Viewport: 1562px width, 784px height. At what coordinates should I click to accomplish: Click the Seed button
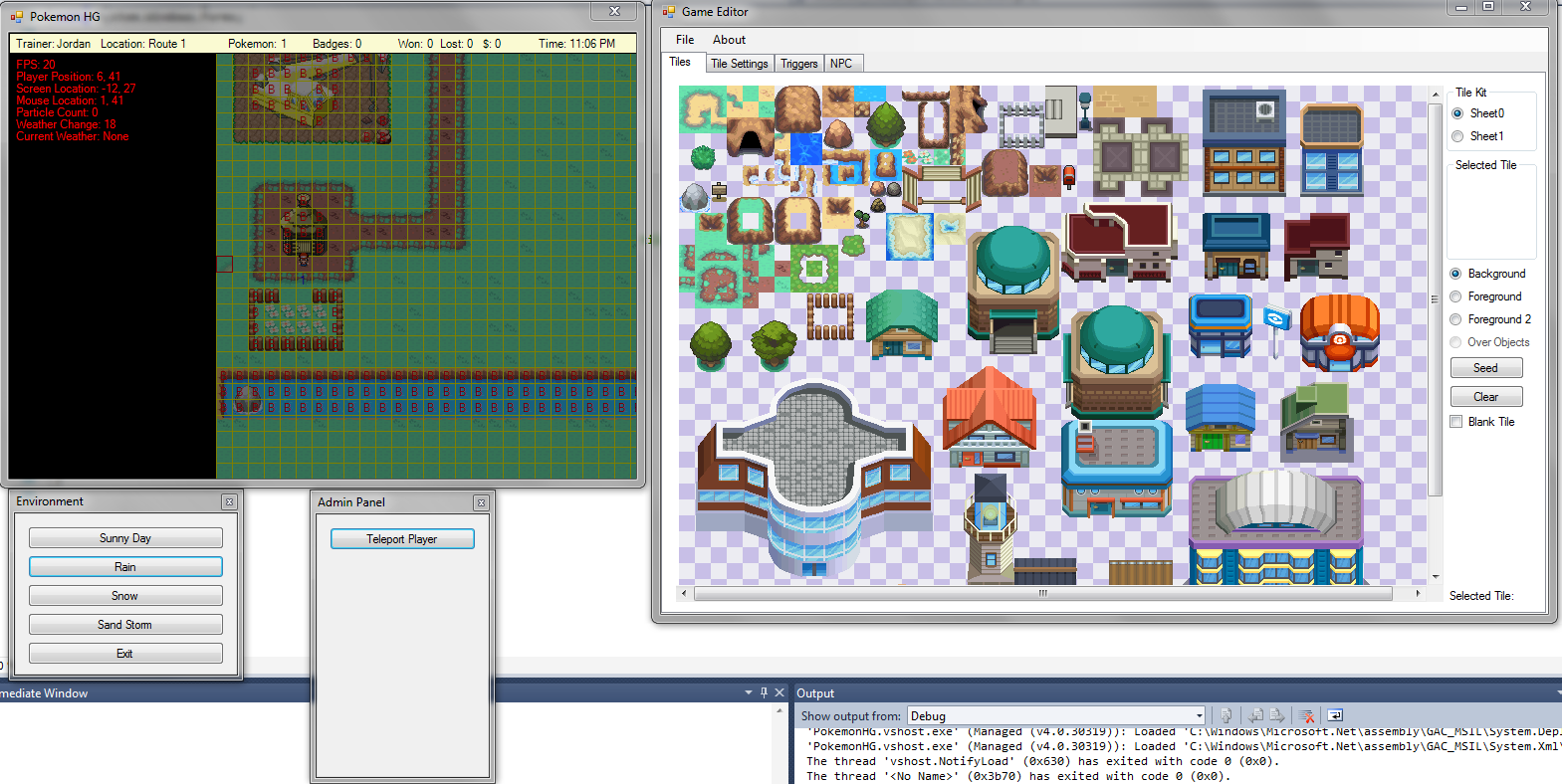(x=1485, y=368)
